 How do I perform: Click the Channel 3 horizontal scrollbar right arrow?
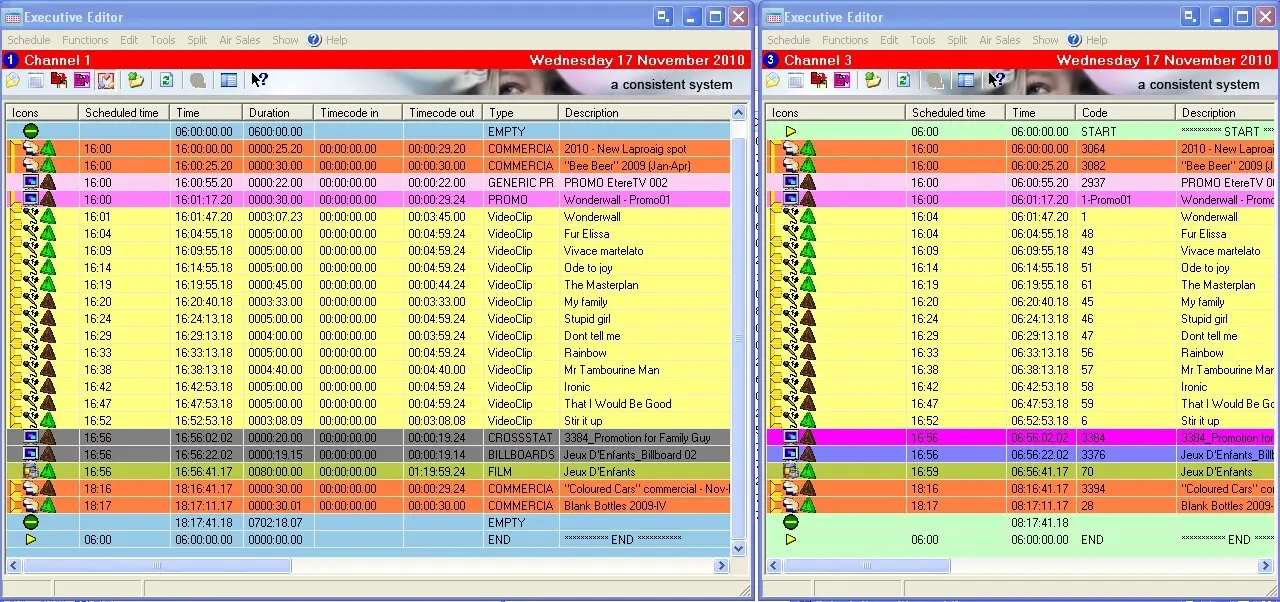click(1271, 566)
